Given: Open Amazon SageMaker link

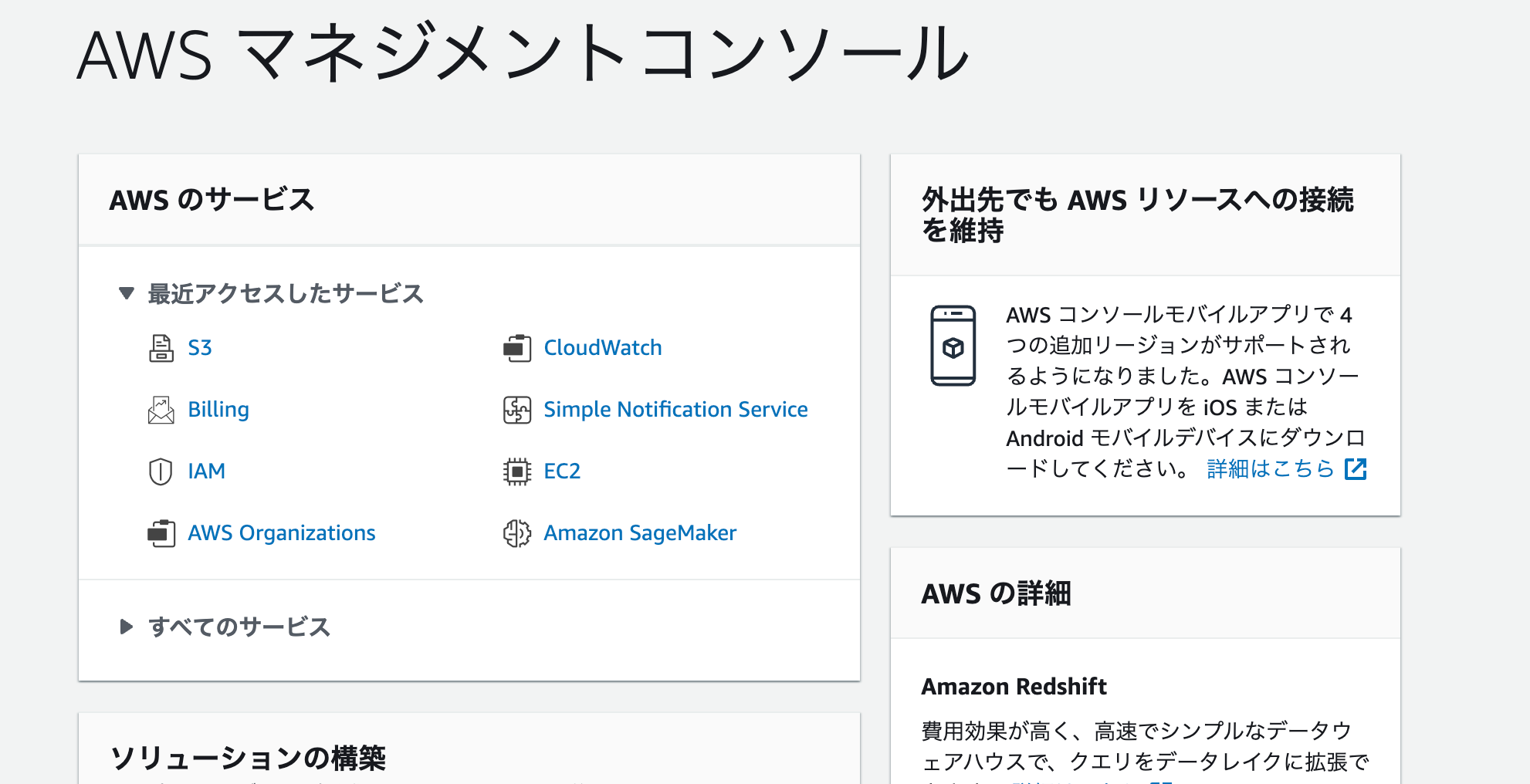Looking at the screenshot, I should pyautogui.click(x=640, y=533).
